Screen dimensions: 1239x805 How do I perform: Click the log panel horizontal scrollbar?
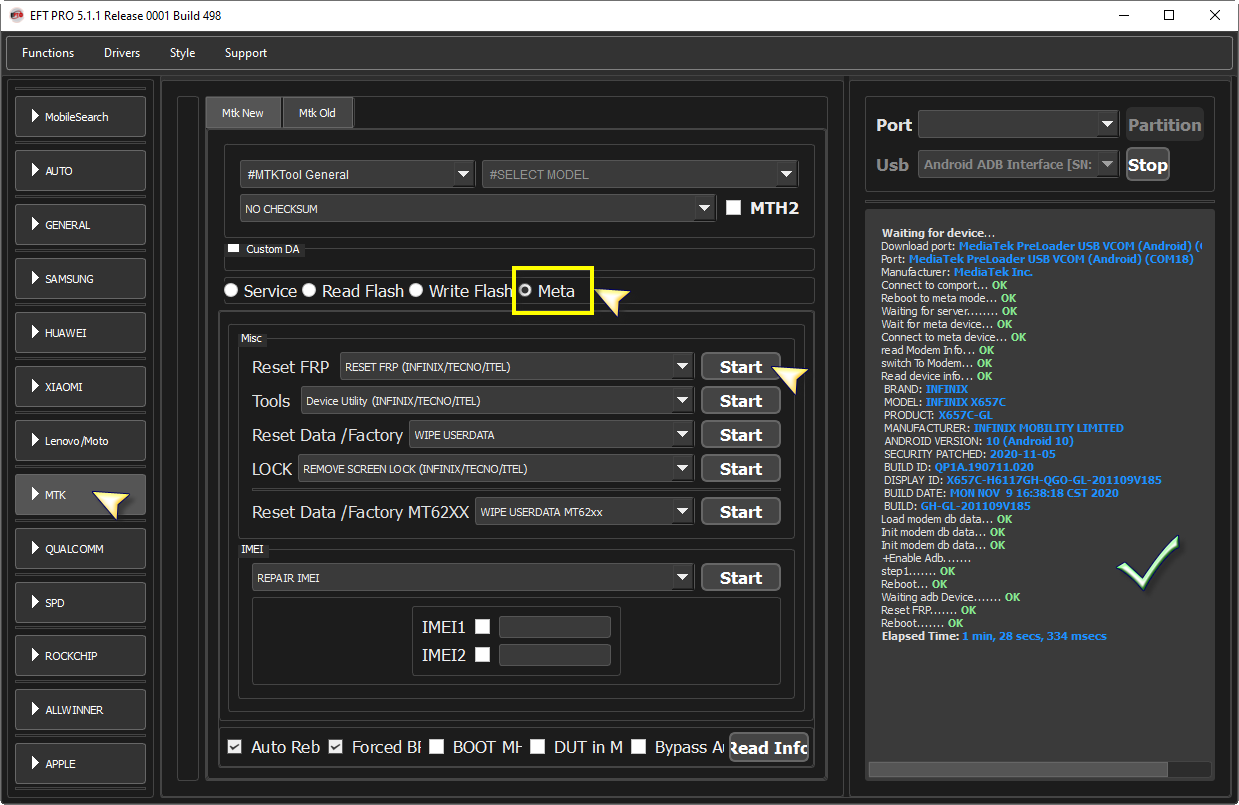pos(1018,769)
